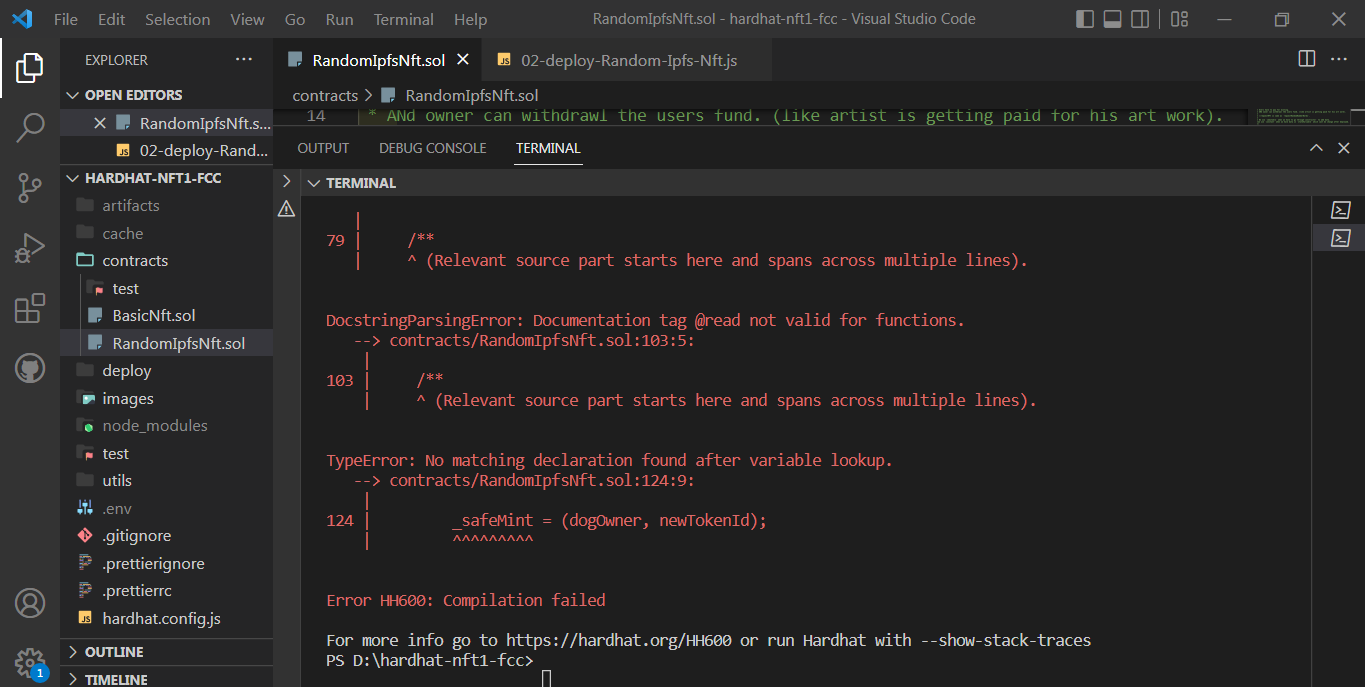Collapse the HARDHAT-NFT1-FCC folder section
Image resolution: width=1365 pixels, height=687 pixels.
[72, 178]
